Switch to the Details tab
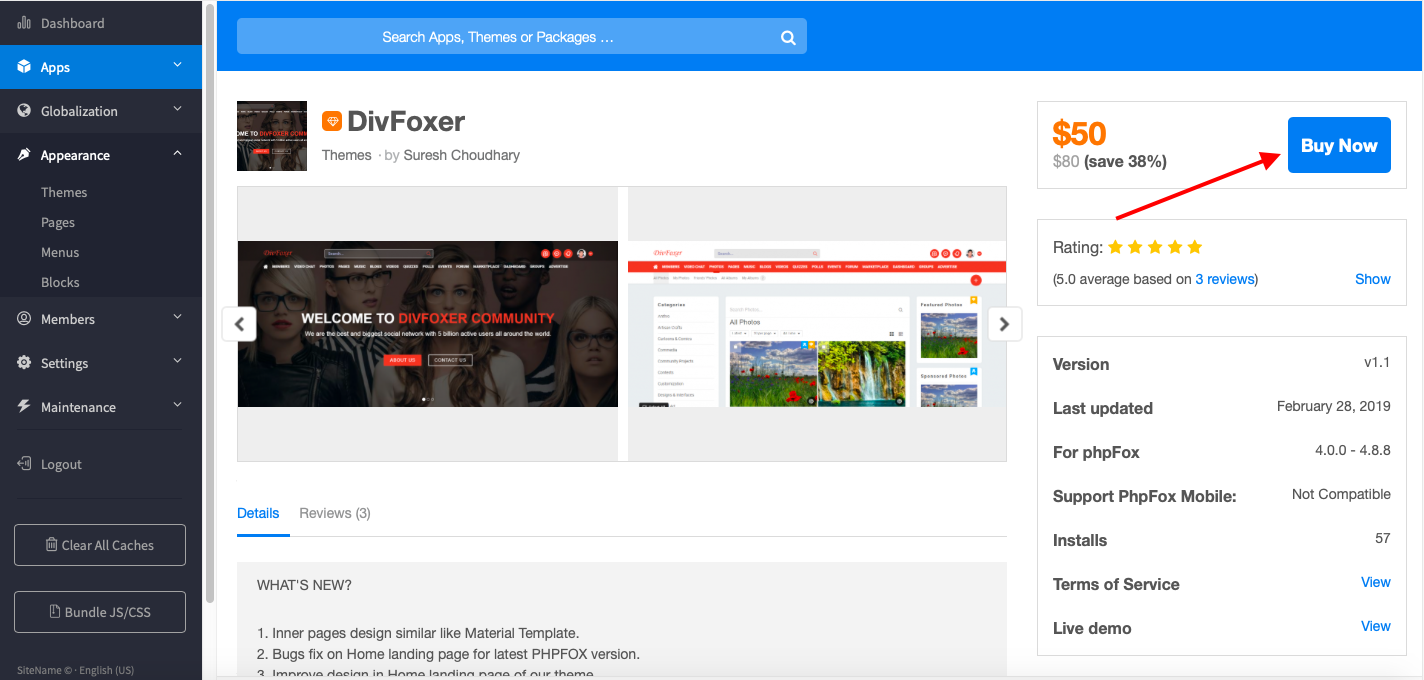The image size is (1424, 680). click(258, 513)
